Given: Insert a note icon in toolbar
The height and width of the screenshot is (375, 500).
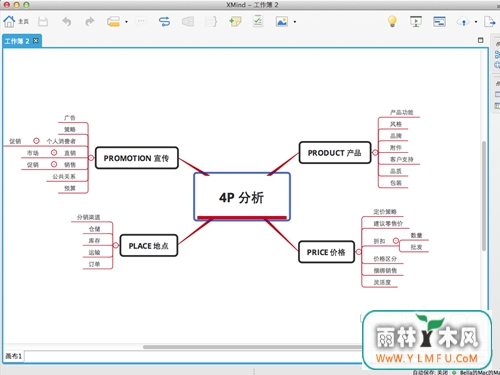Looking at the screenshot, I should [x=235, y=22].
